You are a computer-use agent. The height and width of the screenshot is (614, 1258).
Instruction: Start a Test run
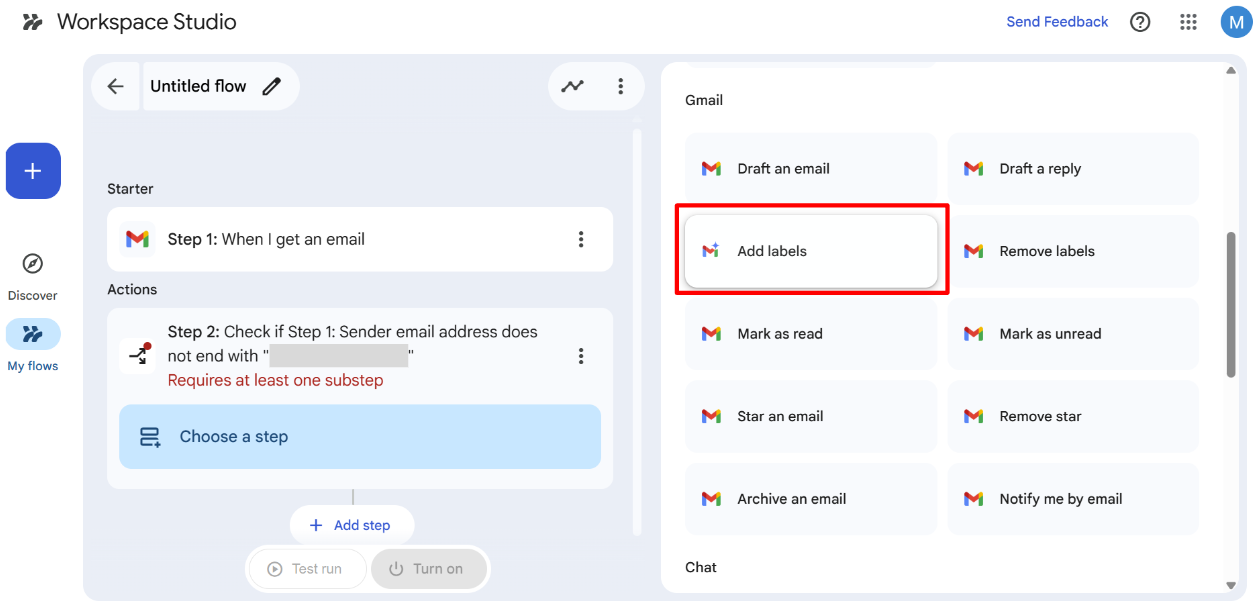[x=305, y=569]
